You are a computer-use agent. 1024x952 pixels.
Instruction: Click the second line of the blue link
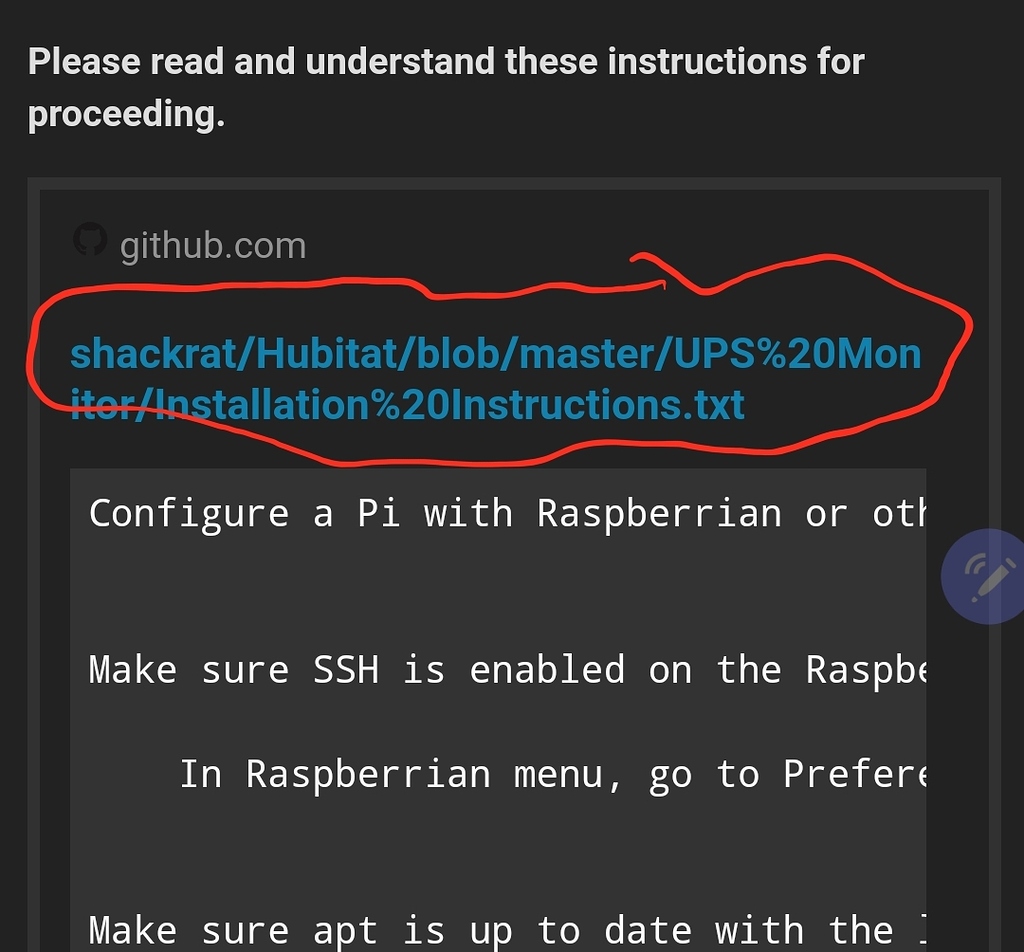406,404
